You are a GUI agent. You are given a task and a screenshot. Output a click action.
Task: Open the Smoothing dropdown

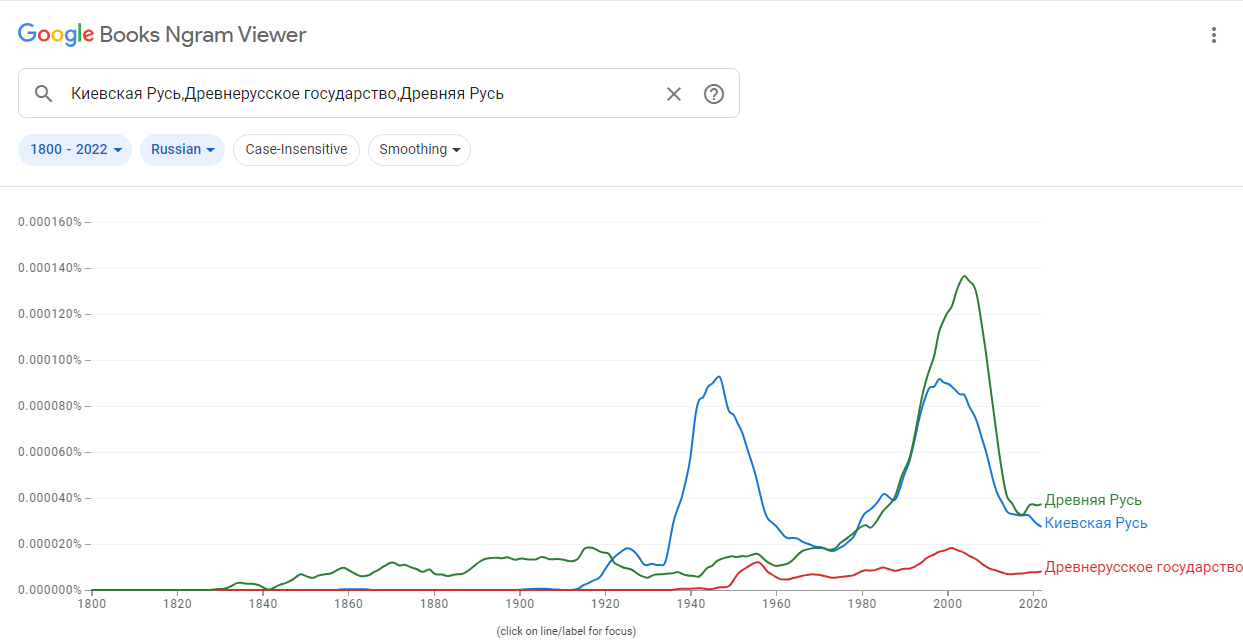pyautogui.click(x=419, y=150)
